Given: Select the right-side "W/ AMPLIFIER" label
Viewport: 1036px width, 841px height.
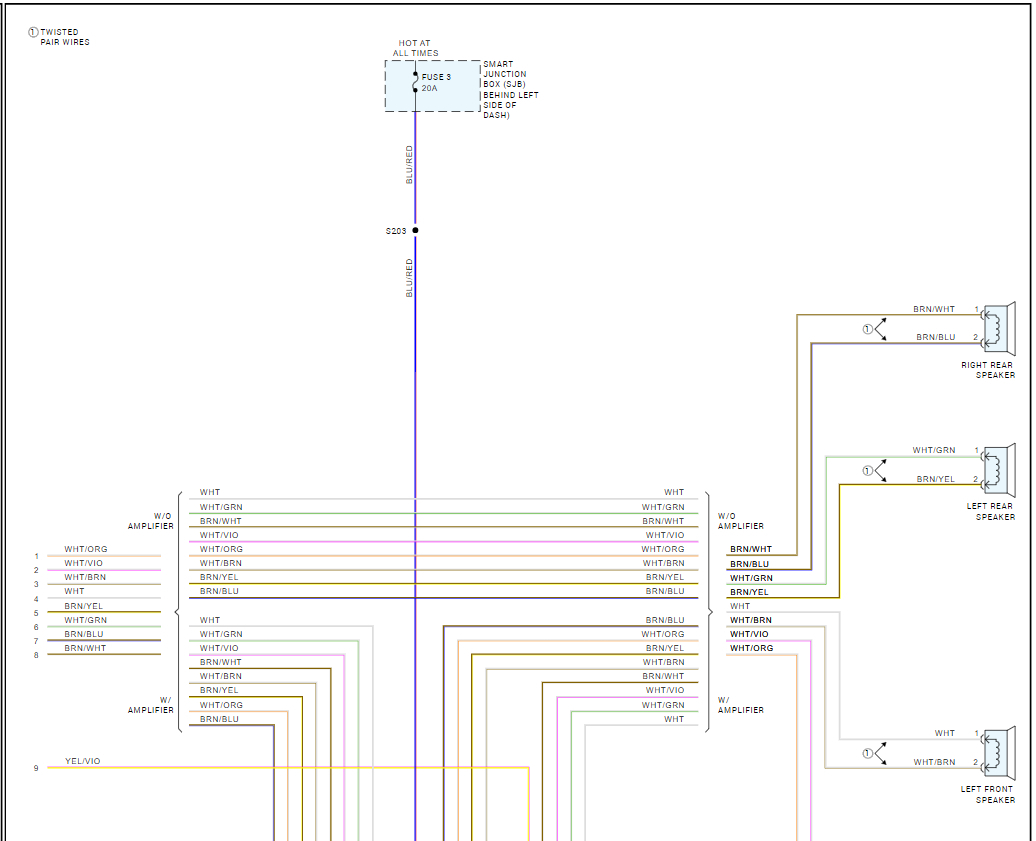Looking at the screenshot, I should (x=740, y=705).
